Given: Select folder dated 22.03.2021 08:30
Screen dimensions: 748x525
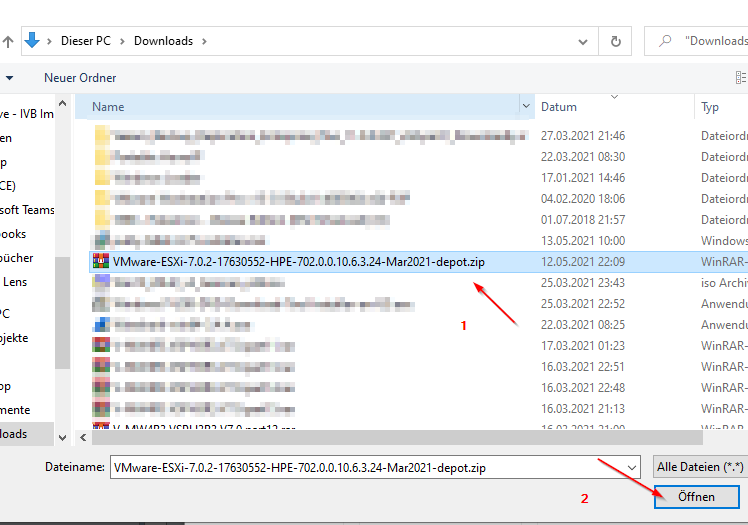Looking at the screenshot, I should click(102, 156).
